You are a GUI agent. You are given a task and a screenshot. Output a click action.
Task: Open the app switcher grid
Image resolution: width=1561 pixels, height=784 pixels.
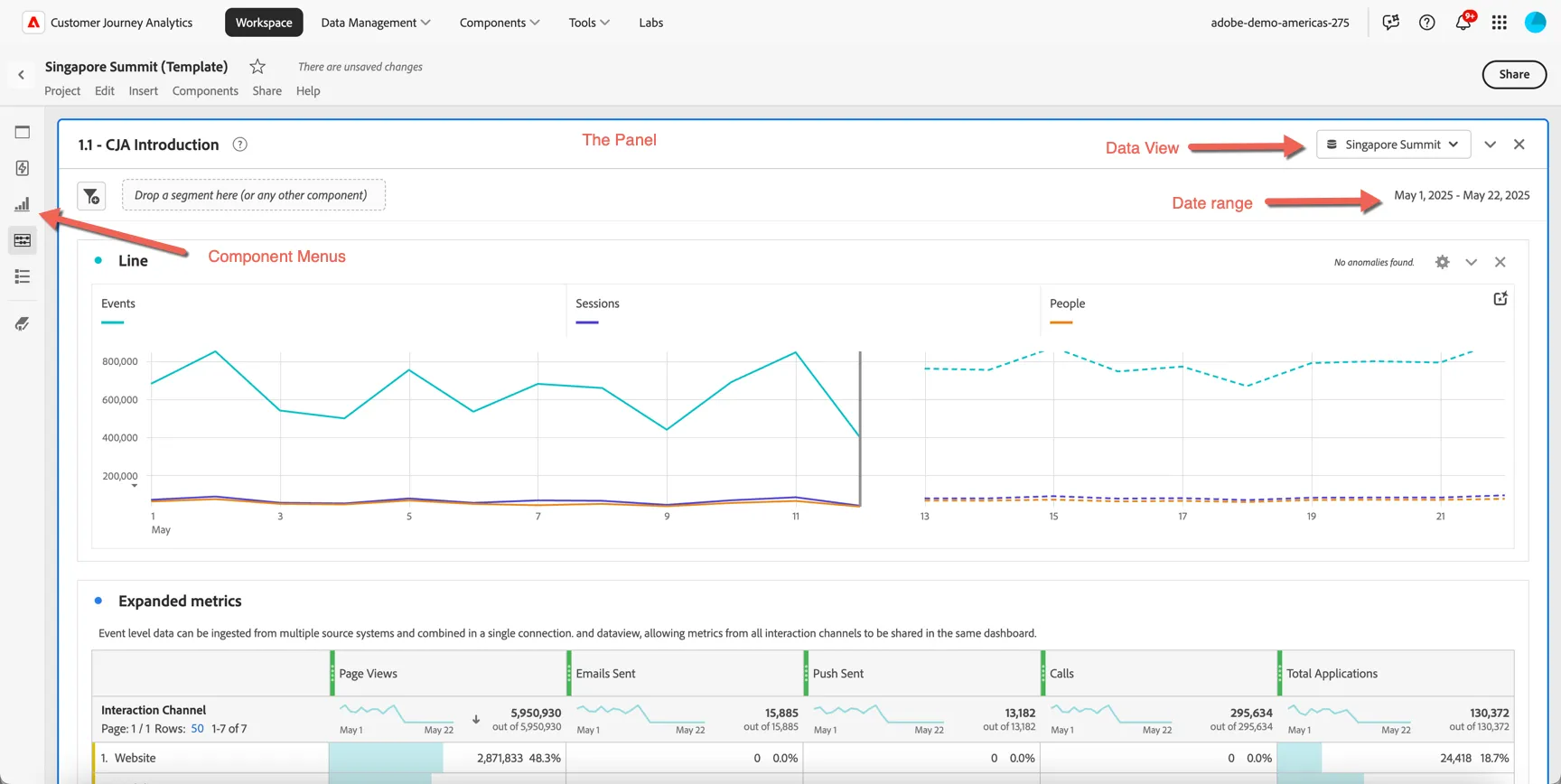pyautogui.click(x=1500, y=23)
